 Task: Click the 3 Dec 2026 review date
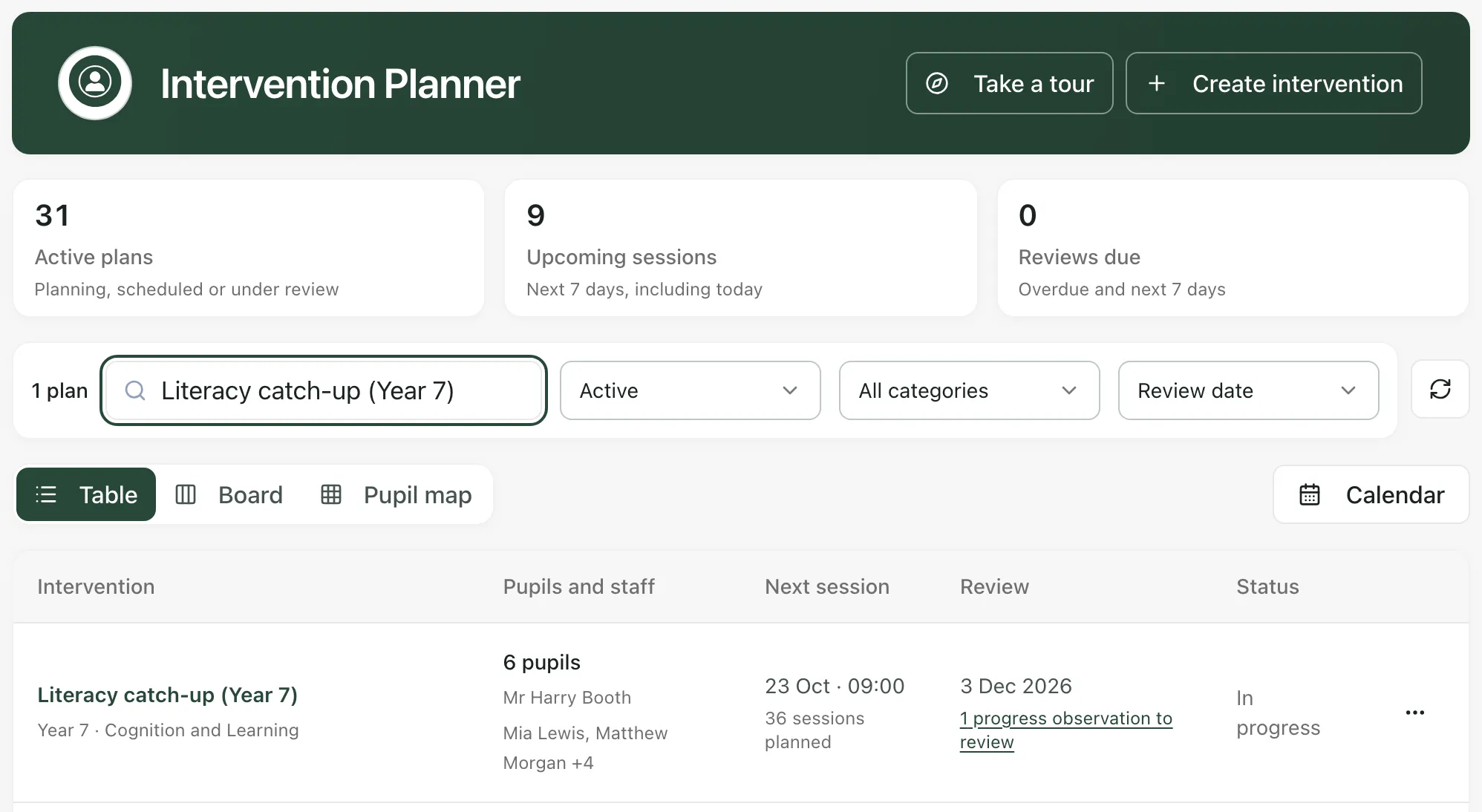[x=1016, y=686]
